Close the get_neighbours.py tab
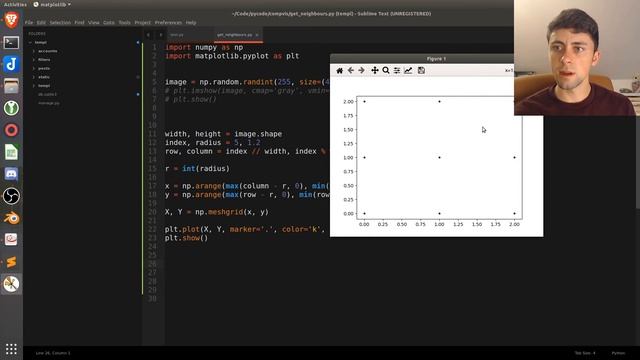Screen dimensions: 640x360 (257, 35)
